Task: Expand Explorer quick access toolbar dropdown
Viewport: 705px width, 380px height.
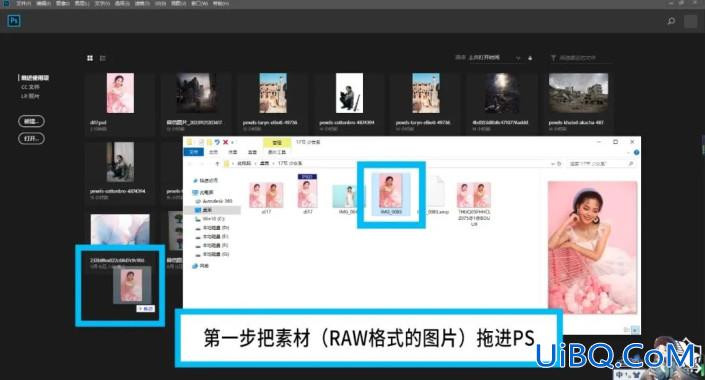Action: [x=233, y=142]
